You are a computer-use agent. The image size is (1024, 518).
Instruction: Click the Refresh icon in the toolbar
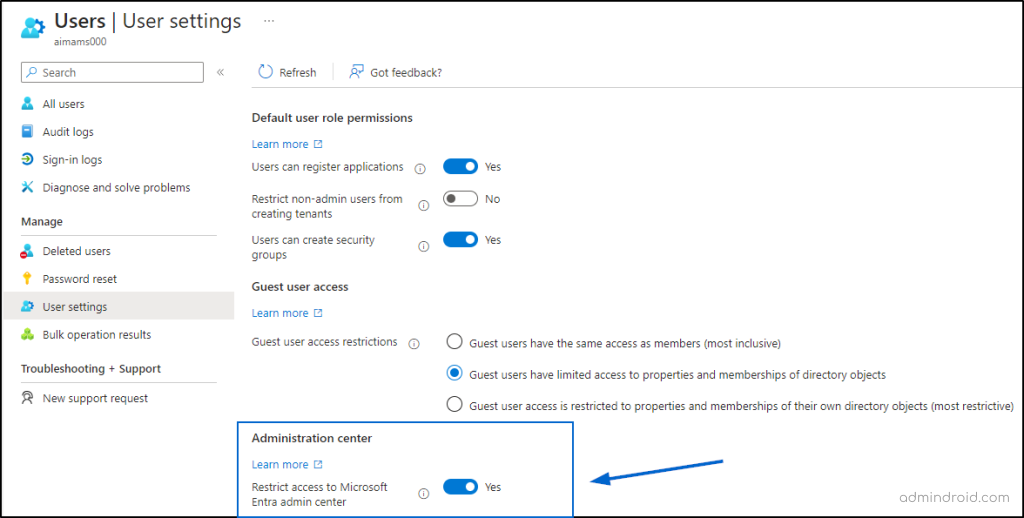(265, 72)
